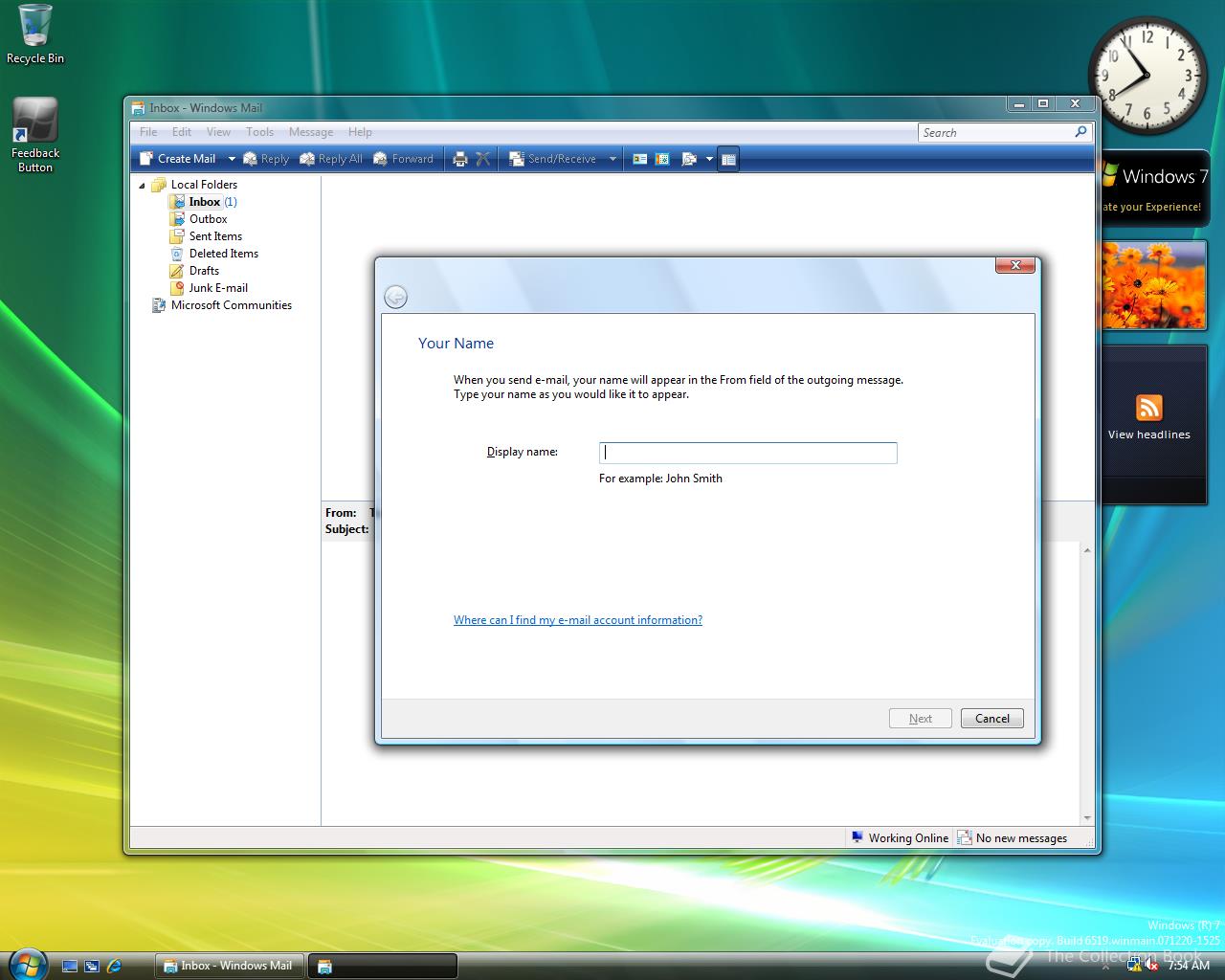1225x980 pixels.
Task: Click the second Windows Mail taskbar button
Action: coord(383,966)
